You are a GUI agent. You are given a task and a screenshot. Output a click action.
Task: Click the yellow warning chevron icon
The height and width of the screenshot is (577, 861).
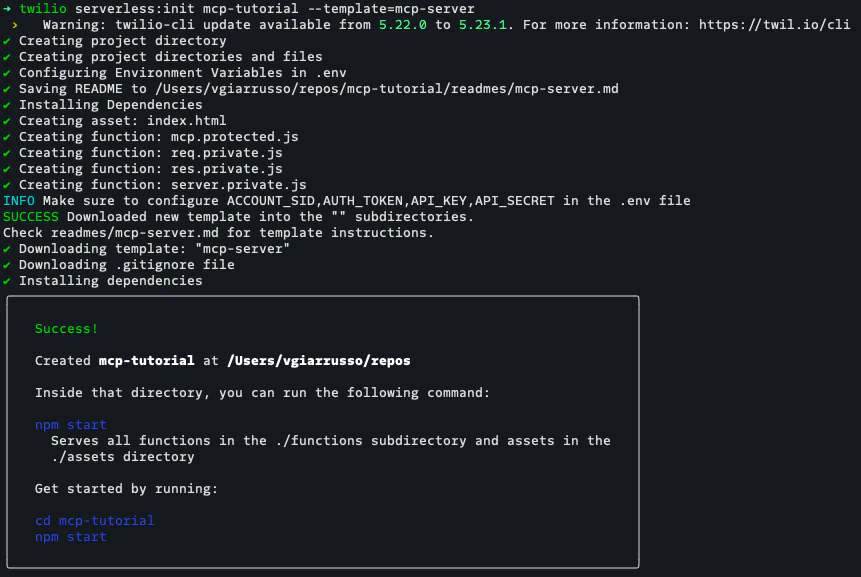point(15,25)
